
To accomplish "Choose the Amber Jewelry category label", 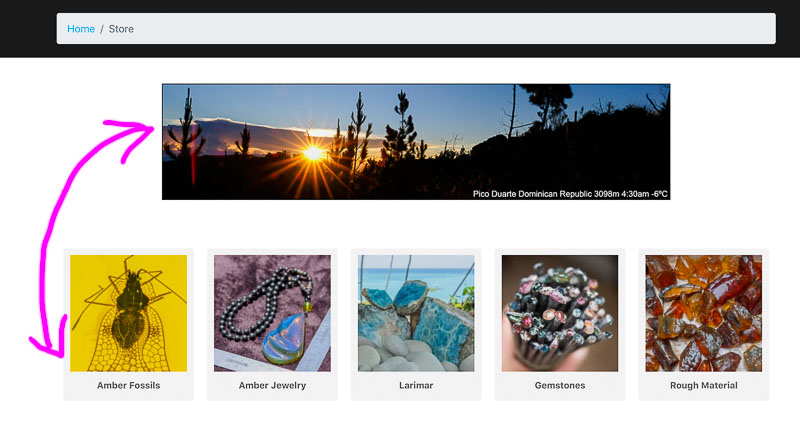I will coord(272,386).
